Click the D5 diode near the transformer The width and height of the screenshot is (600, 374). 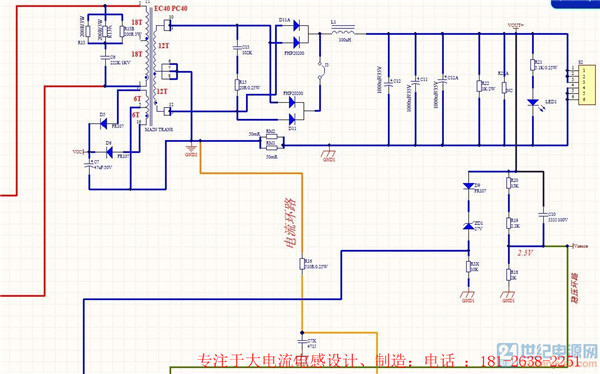(x=103, y=124)
